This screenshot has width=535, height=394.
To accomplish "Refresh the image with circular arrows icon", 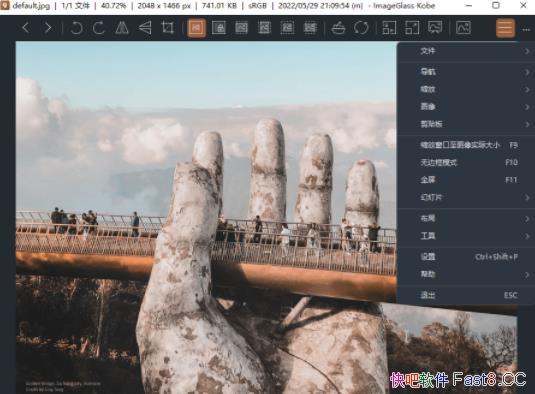I will (x=361, y=28).
